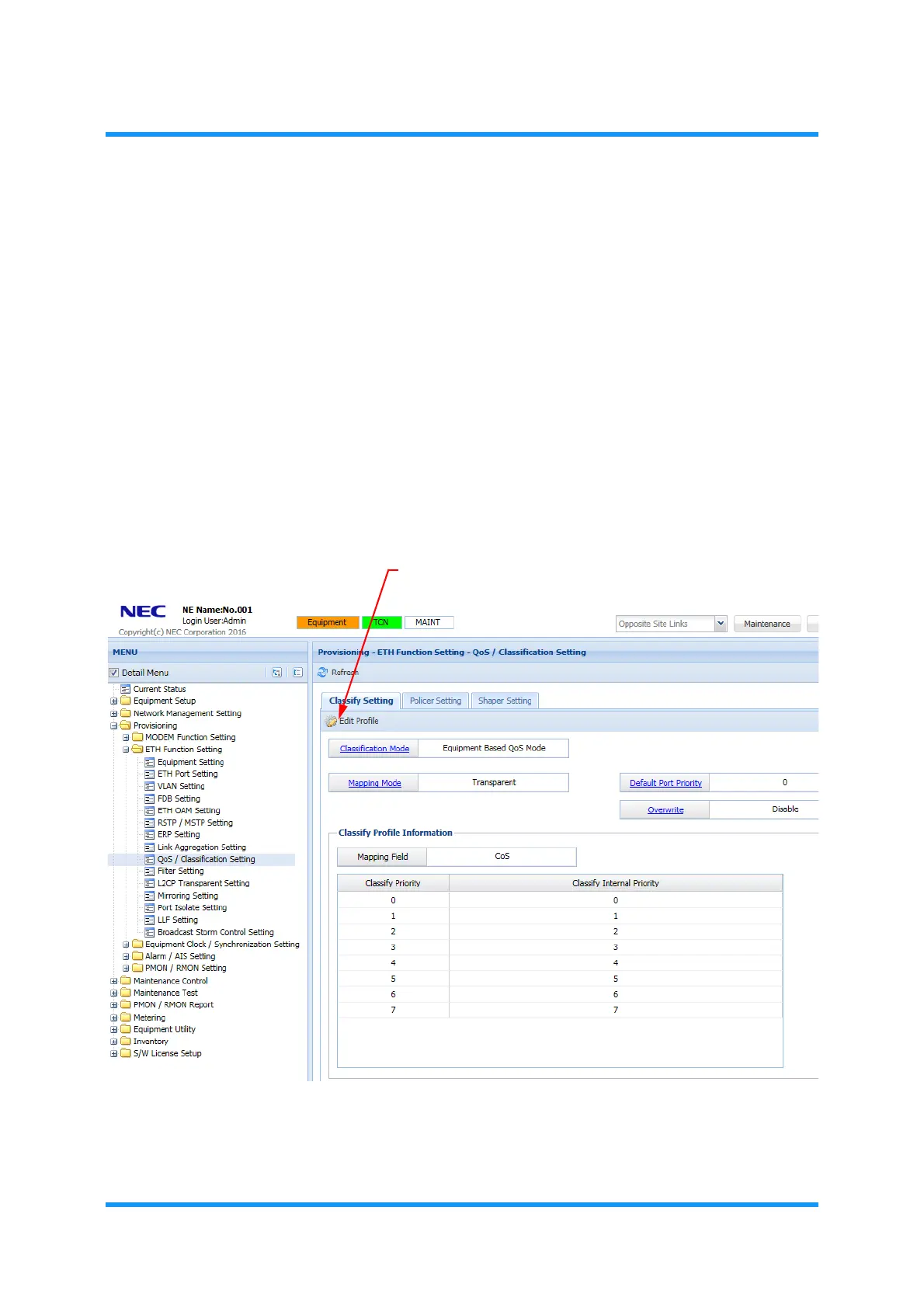
Task: Expand Equipment Clock / Synchronization Setting node
Action: click(x=126, y=945)
